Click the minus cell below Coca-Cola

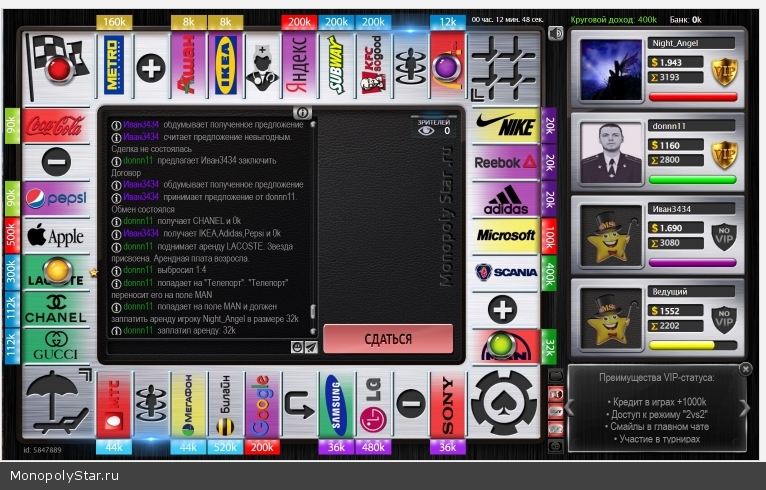click(x=56, y=162)
